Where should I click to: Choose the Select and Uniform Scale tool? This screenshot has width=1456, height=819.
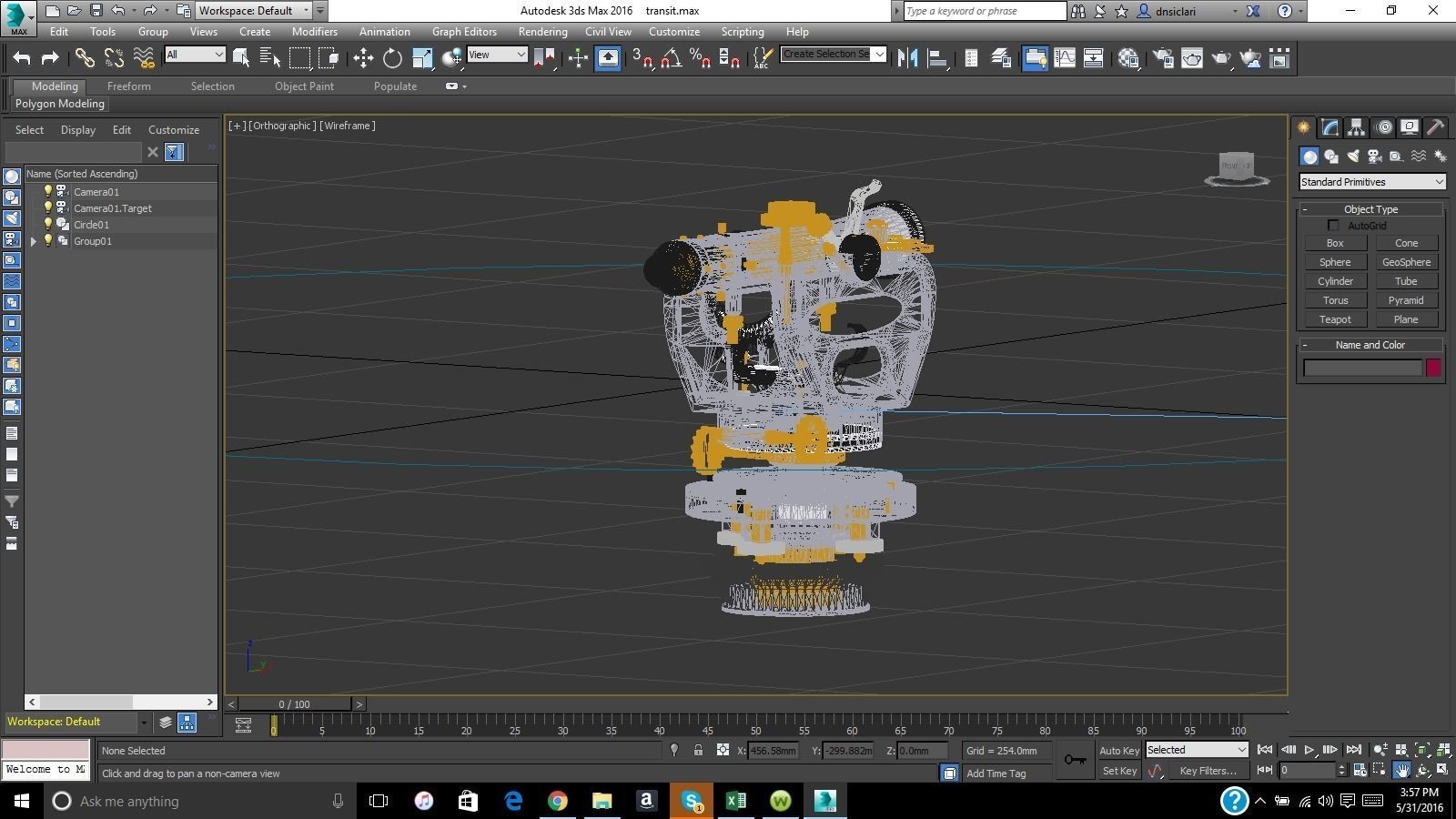pyautogui.click(x=422, y=58)
